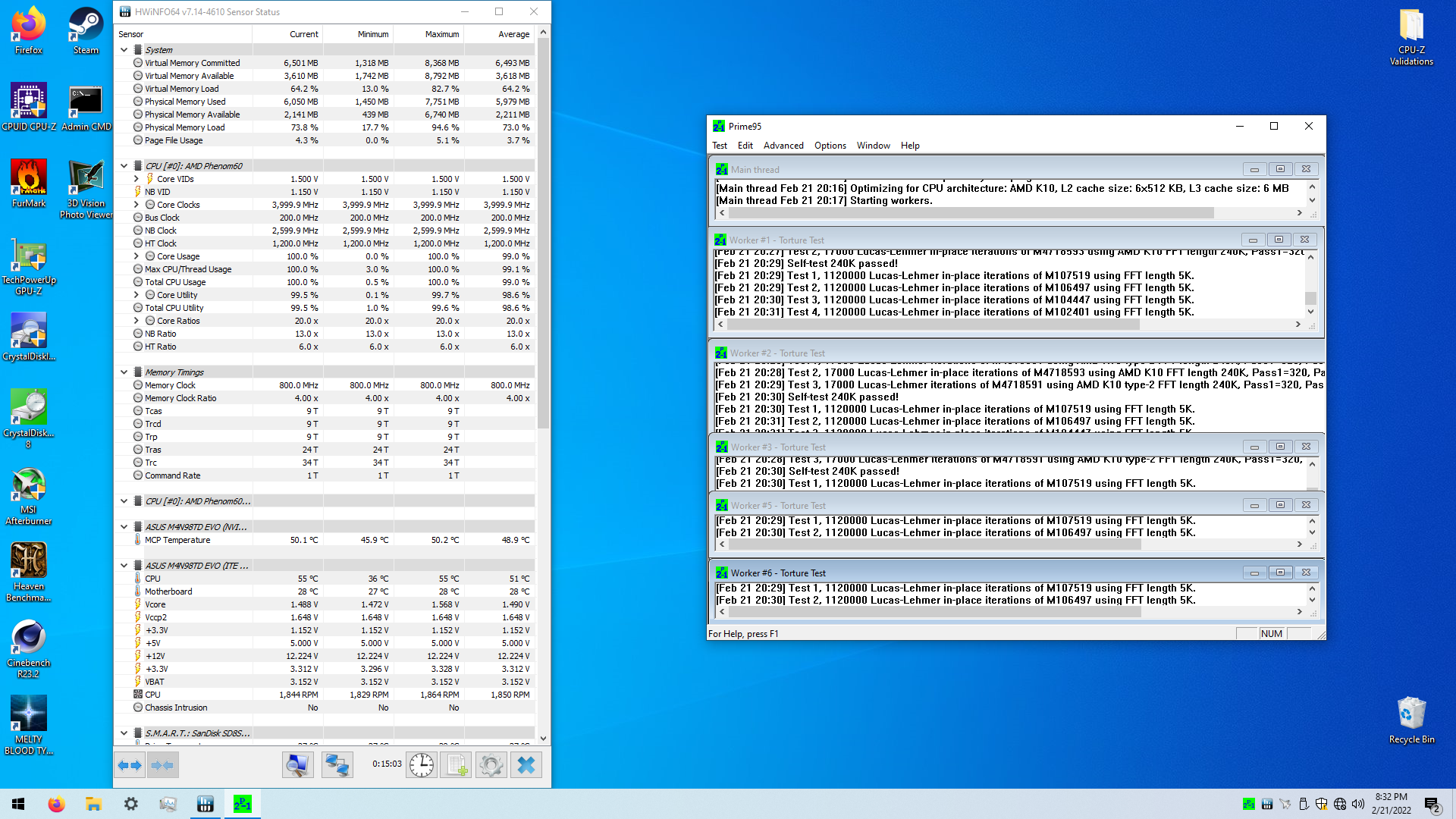Start HWiNFO logging to file icon
Screen dimensions: 1456x819
tap(456, 765)
